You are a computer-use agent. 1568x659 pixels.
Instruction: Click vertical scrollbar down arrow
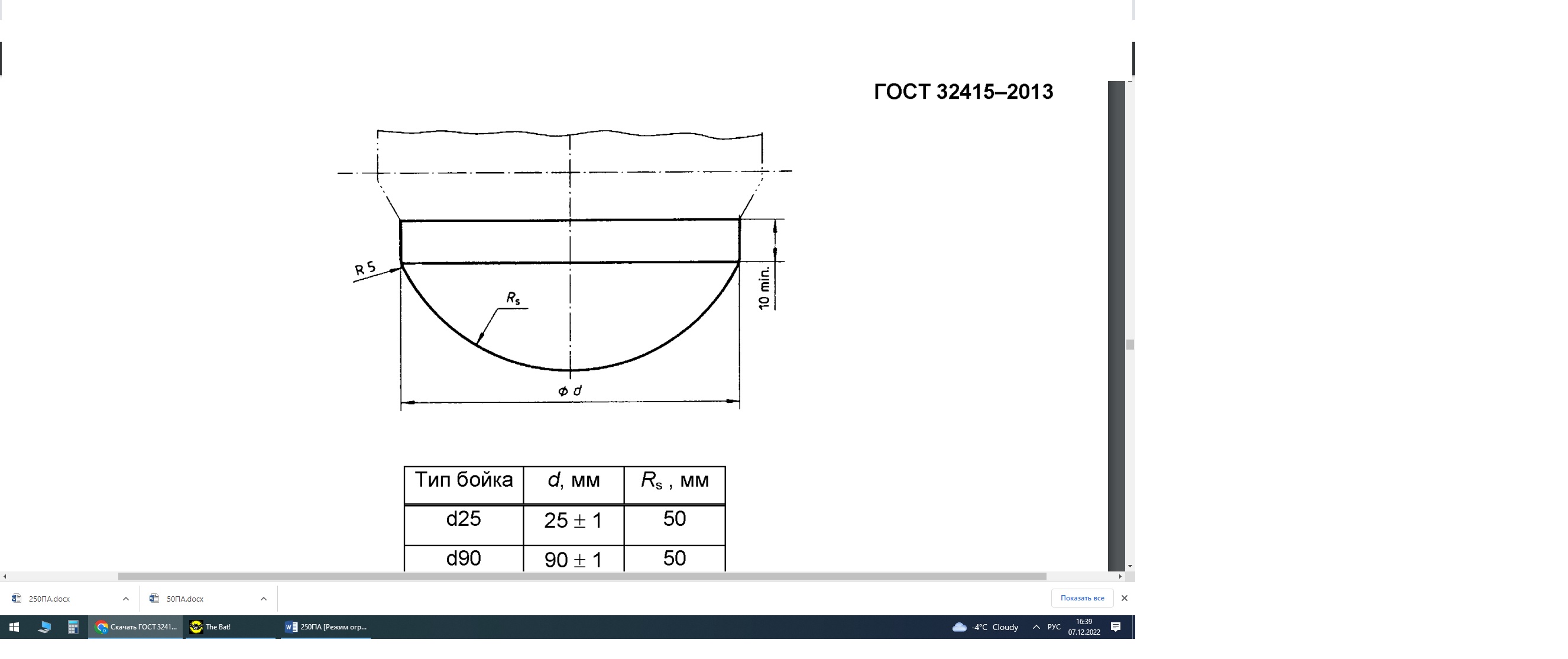[x=1130, y=567]
